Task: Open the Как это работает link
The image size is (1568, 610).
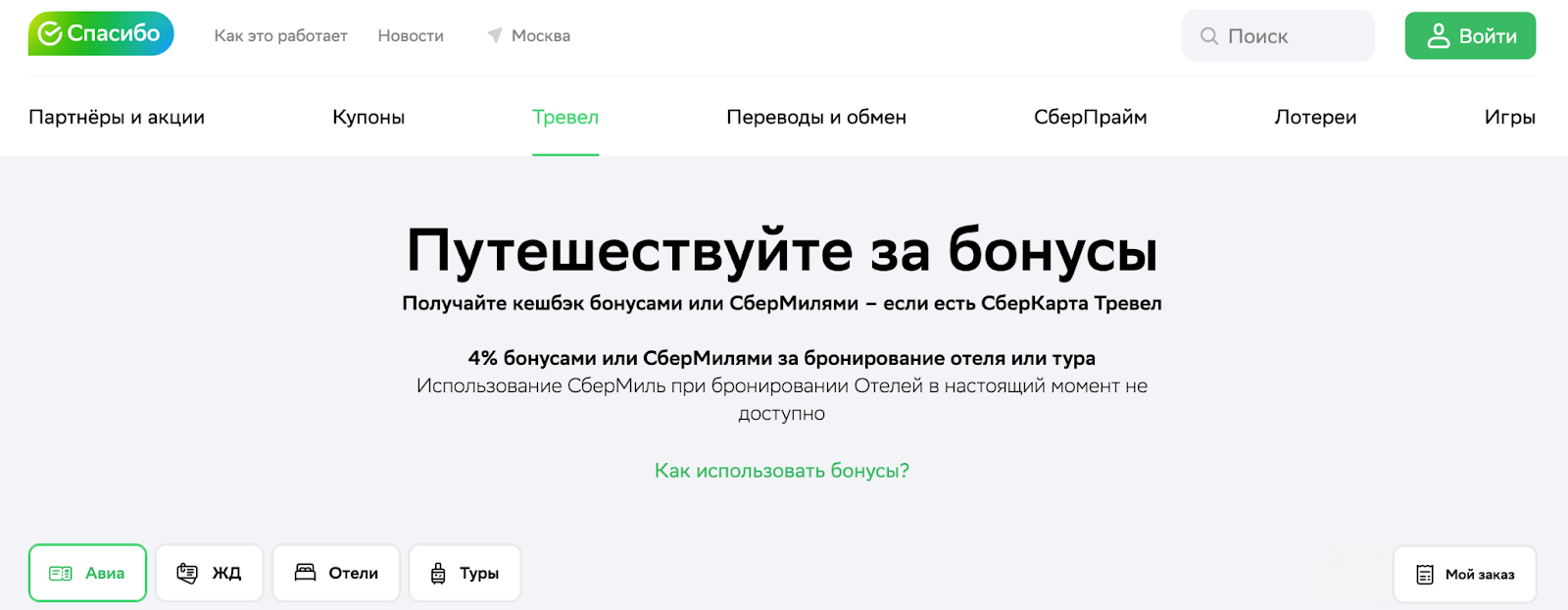Action: click(x=280, y=35)
